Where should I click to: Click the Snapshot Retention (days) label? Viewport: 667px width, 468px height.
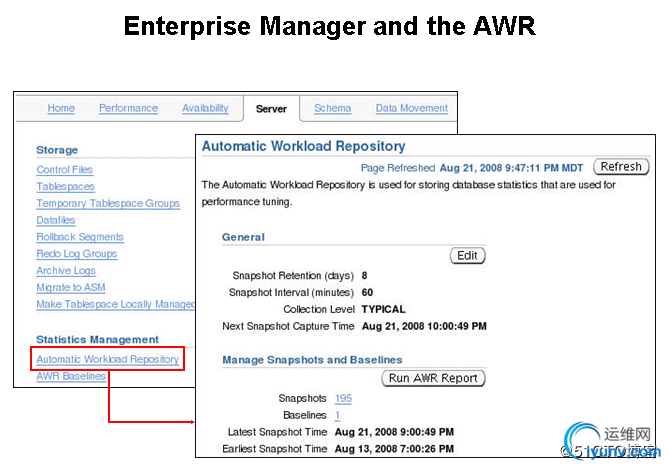click(293, 276)
